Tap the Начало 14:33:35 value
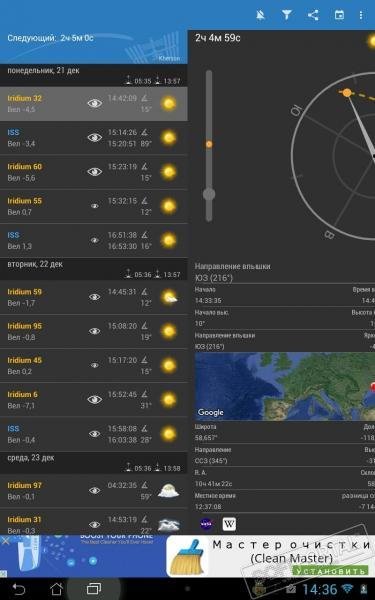Viewport: 375px width, 600px height. (208, 301)
